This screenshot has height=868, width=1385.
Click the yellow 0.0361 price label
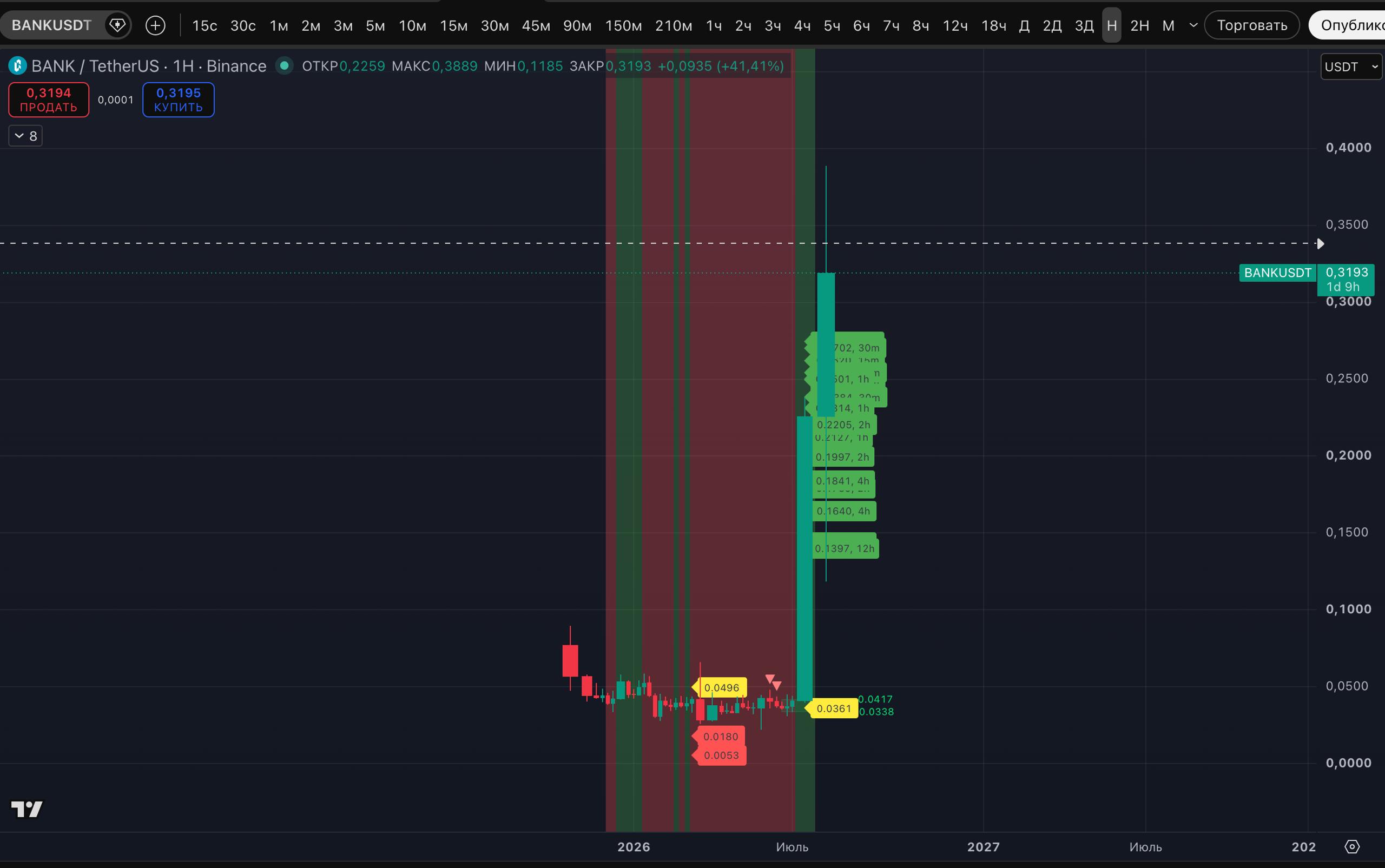[832, 709]
